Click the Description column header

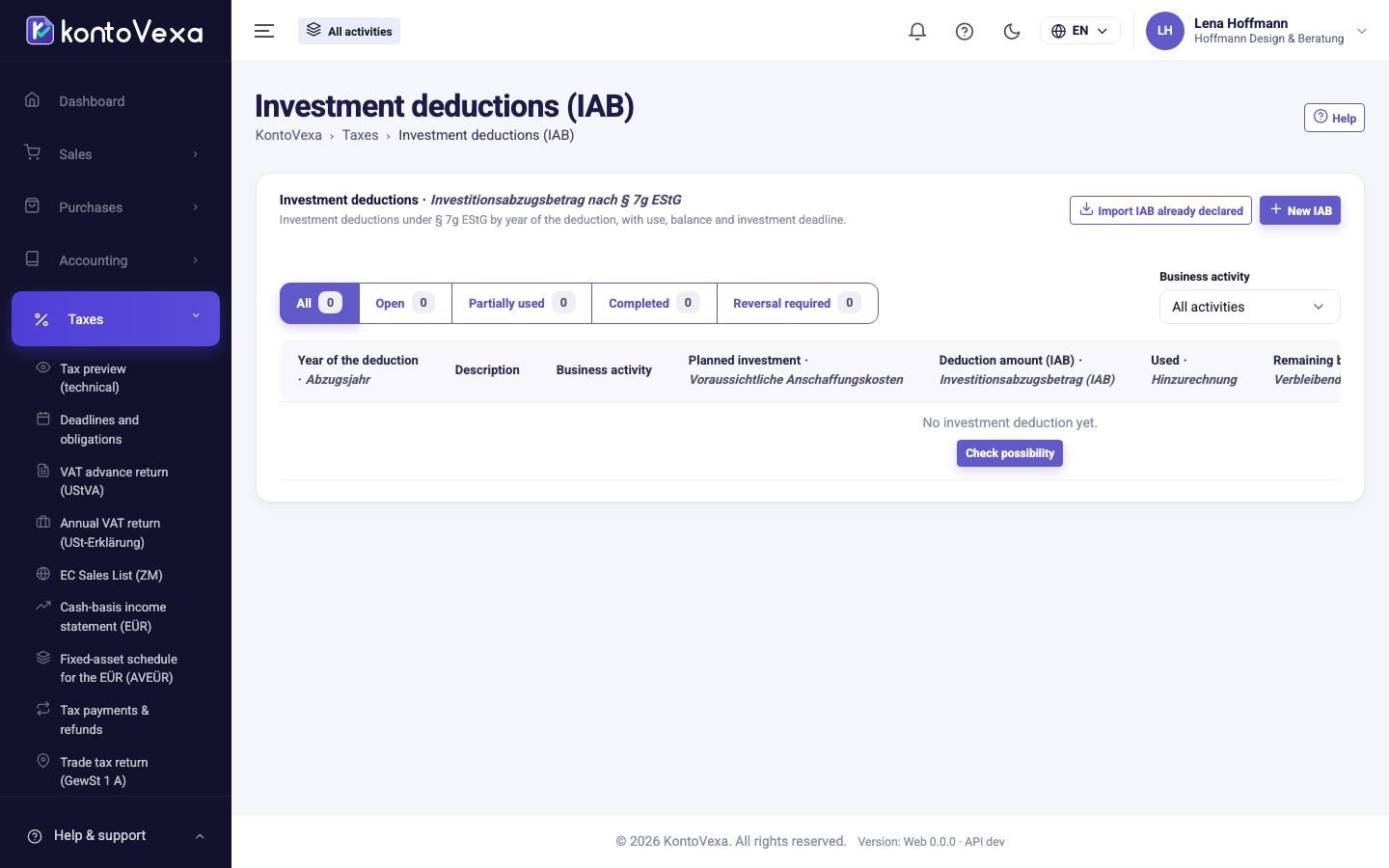[x=487, y=369]
